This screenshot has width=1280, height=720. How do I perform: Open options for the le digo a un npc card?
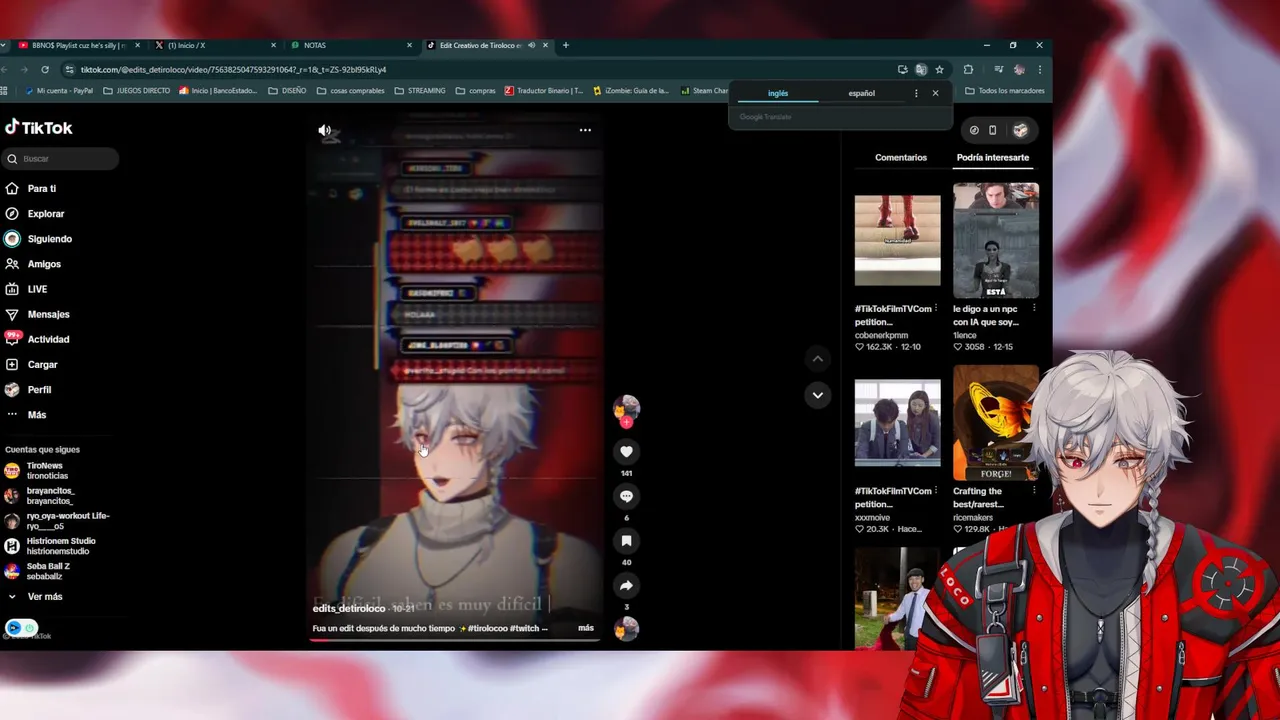[x=1034, y=309]
